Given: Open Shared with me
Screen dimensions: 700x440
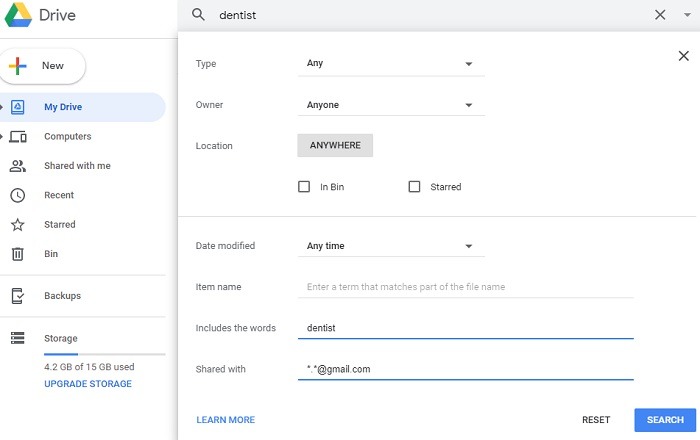Looking at the screenshot, I should click(77, 166).
